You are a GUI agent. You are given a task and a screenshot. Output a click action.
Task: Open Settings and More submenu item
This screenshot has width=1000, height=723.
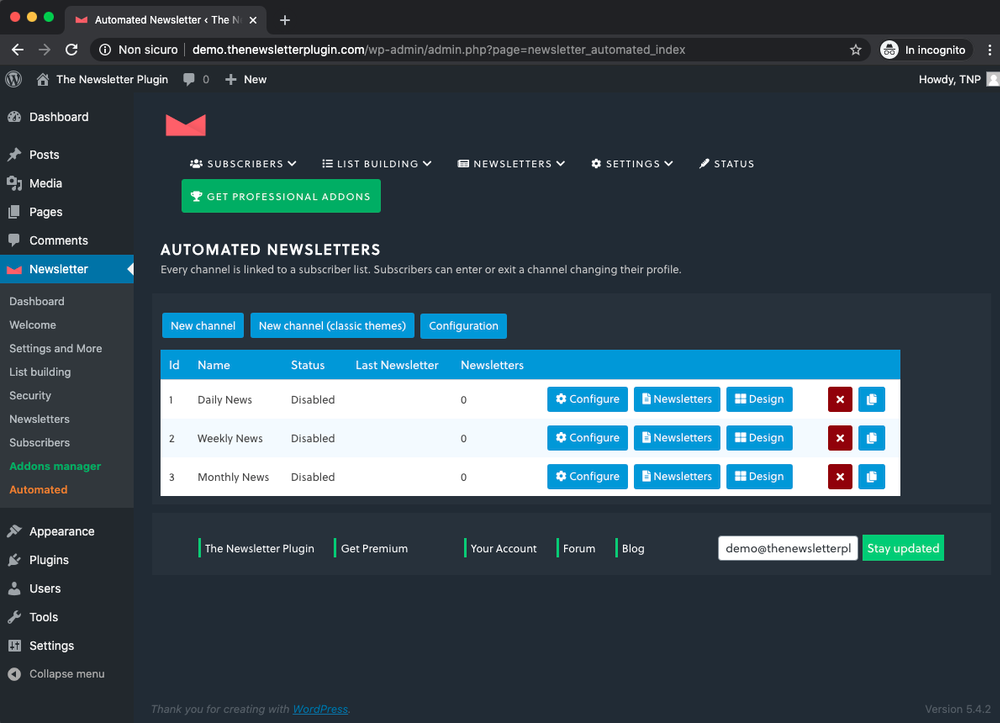[x=55, y=348]
